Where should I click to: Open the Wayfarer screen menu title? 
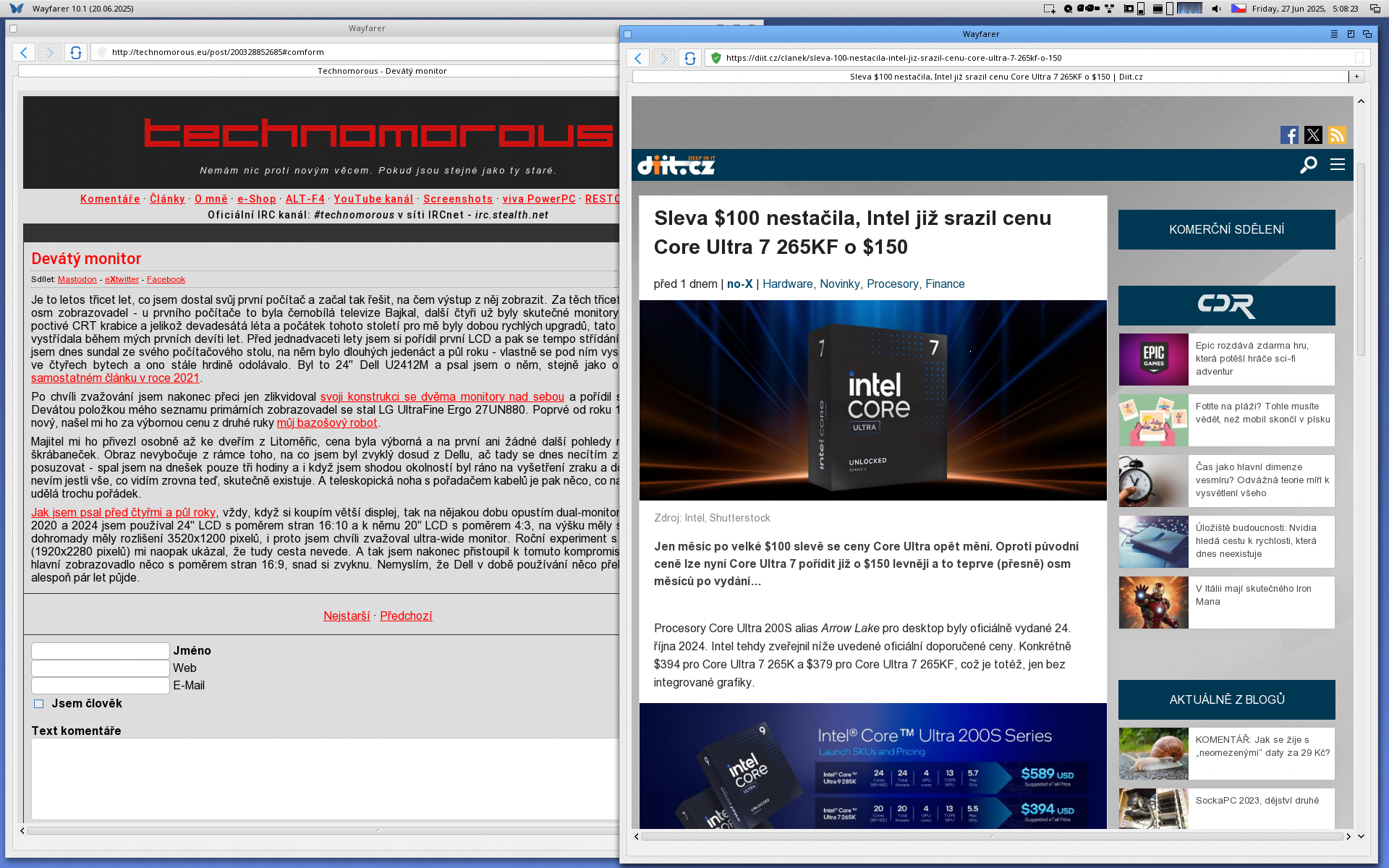point(82,9)
